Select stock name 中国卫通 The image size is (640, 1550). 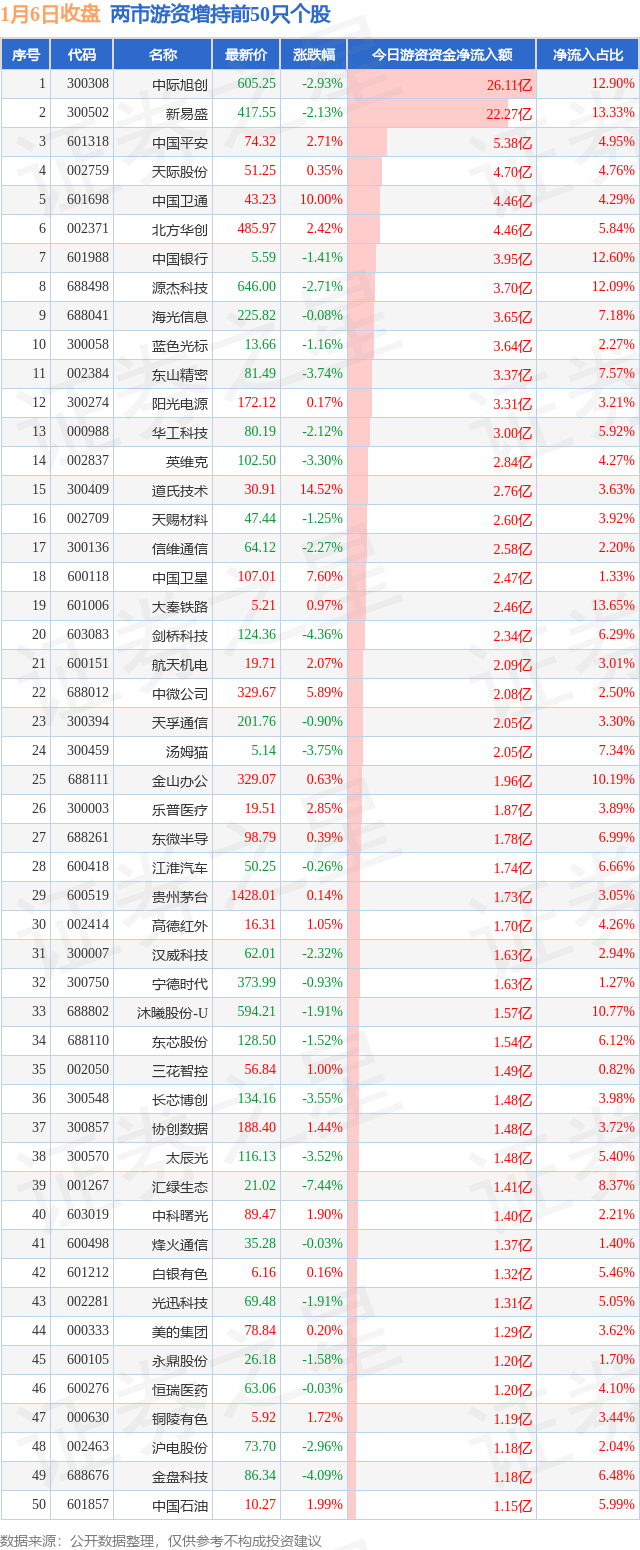point(180,200)
